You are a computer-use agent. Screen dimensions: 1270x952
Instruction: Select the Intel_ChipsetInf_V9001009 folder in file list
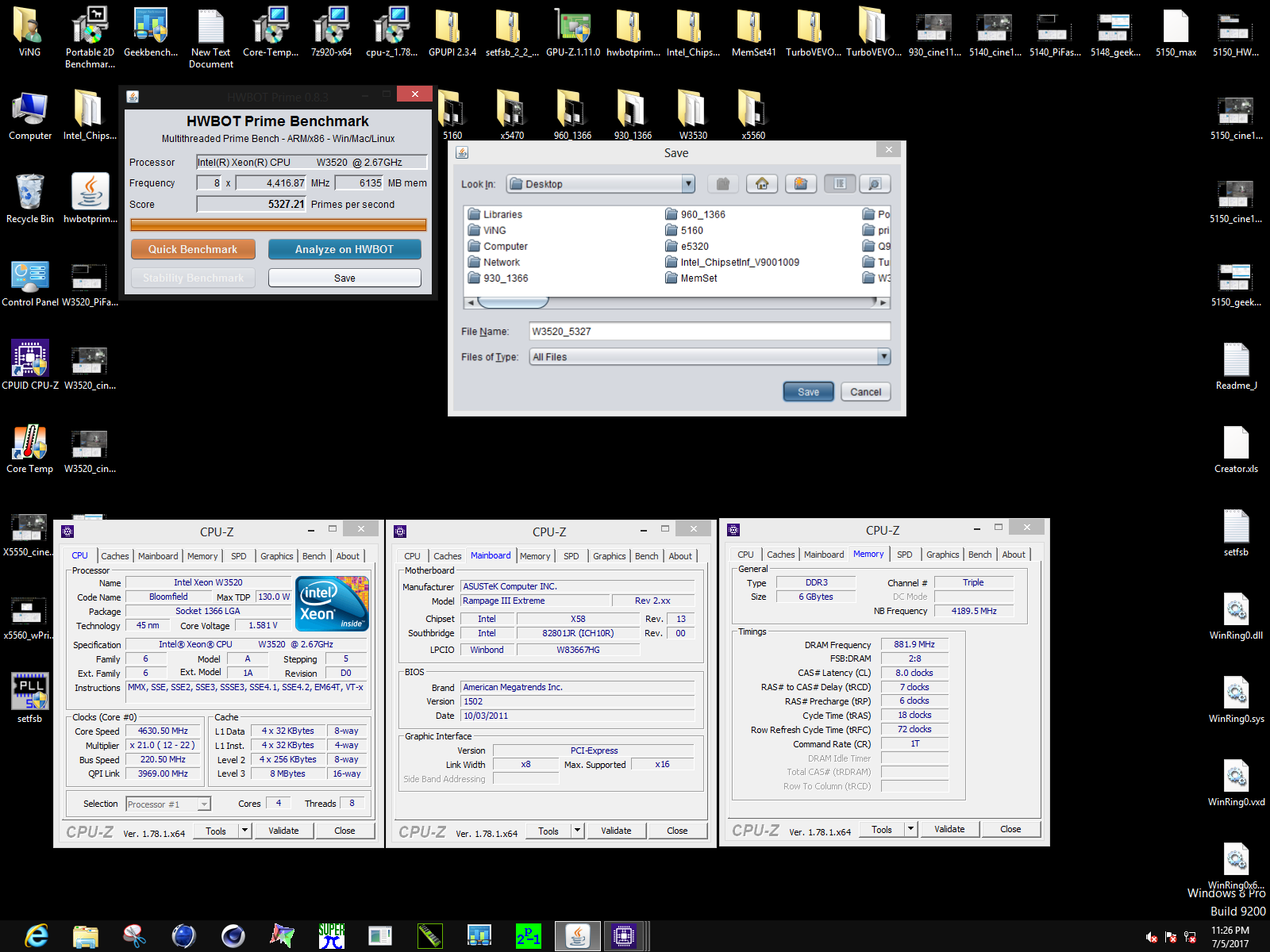(732, 262)
